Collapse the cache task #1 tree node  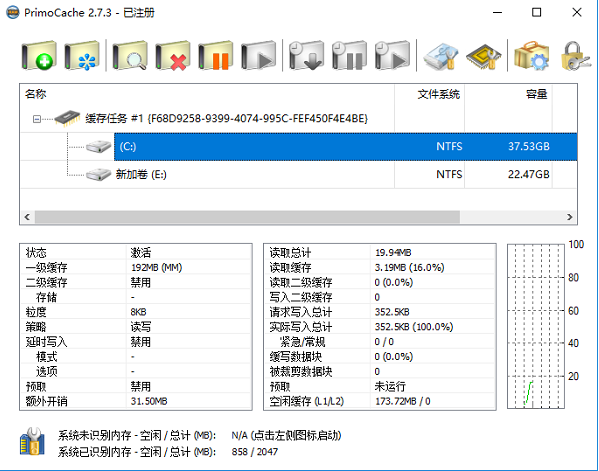click(37, 119)
